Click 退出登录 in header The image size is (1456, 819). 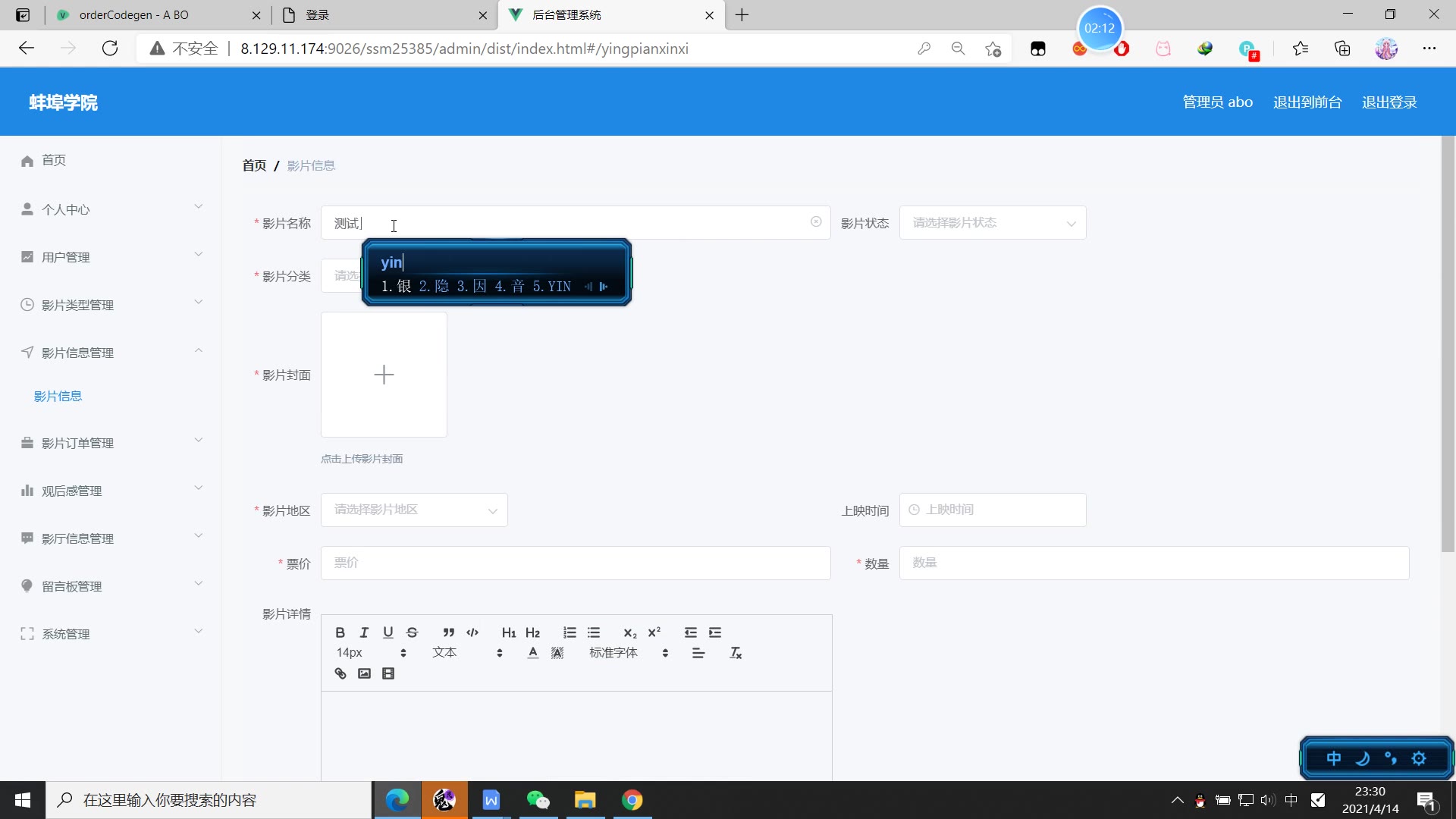click(1389, 102)
